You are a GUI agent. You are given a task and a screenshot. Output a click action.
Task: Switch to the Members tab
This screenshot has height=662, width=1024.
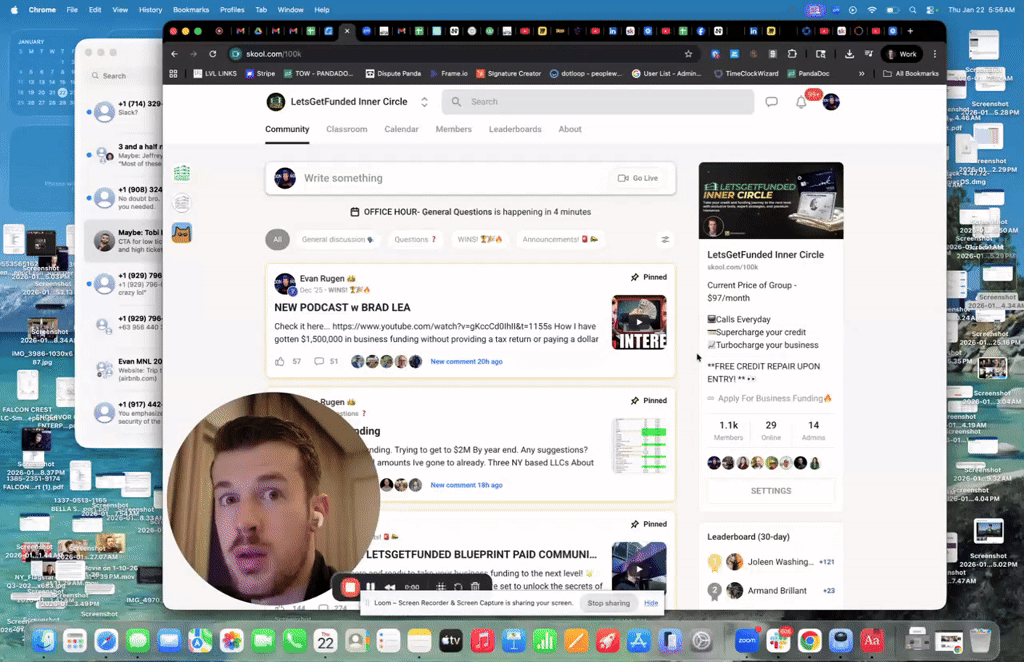coord(453,129)
